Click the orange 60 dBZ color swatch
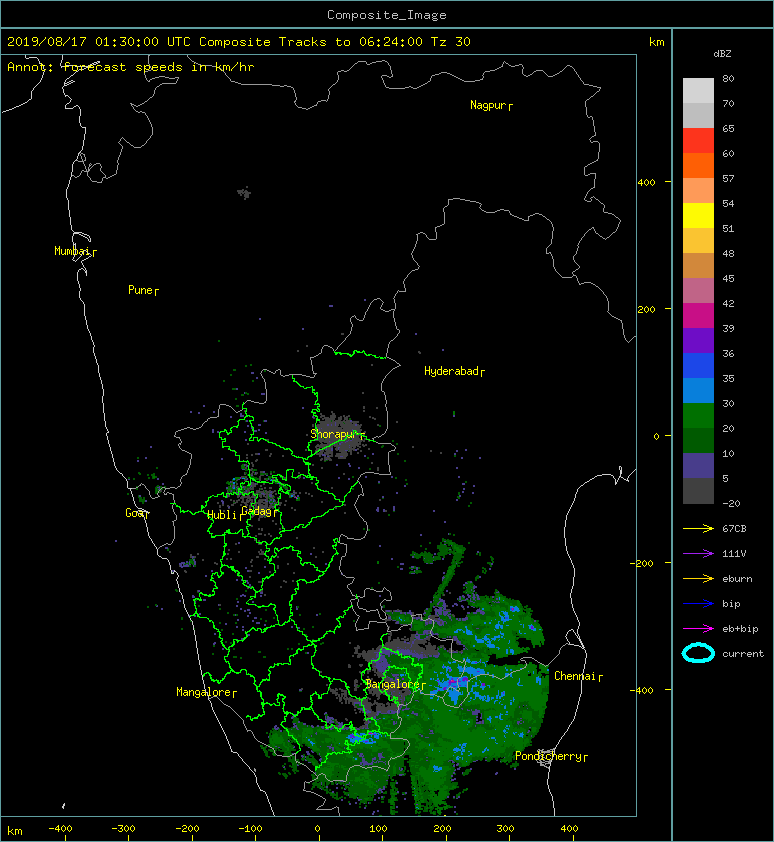This screenshot has height=842, width=774. pos(698,165)
